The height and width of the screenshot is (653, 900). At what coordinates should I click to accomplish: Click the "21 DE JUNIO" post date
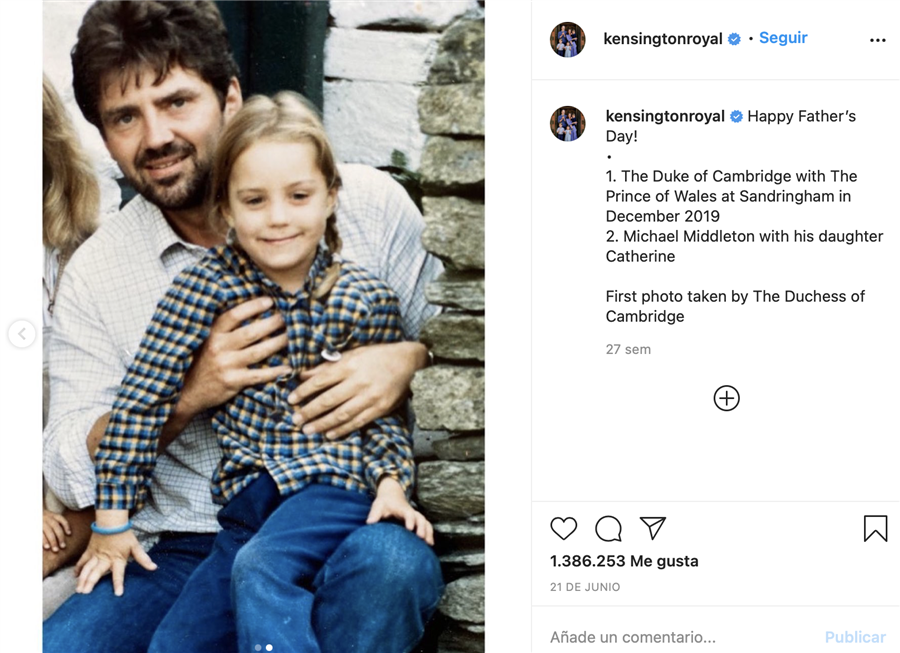(x=585, y=587)
